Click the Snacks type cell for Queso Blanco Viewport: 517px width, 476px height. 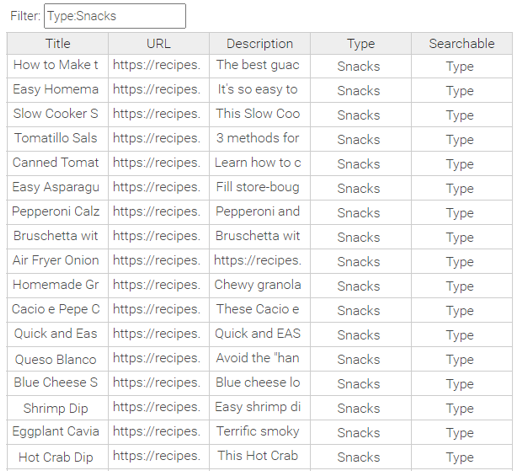click(x=361, y=359)
